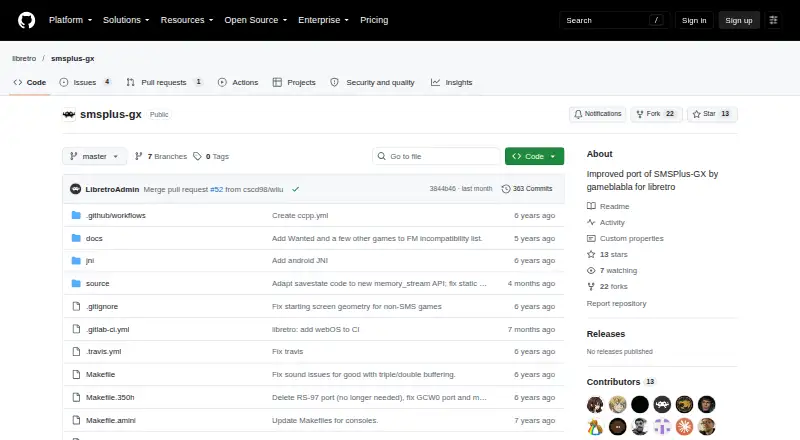This screenshot has height=440, width=800.
Task: Open the Makefile file
Action: tap(101, 374)
